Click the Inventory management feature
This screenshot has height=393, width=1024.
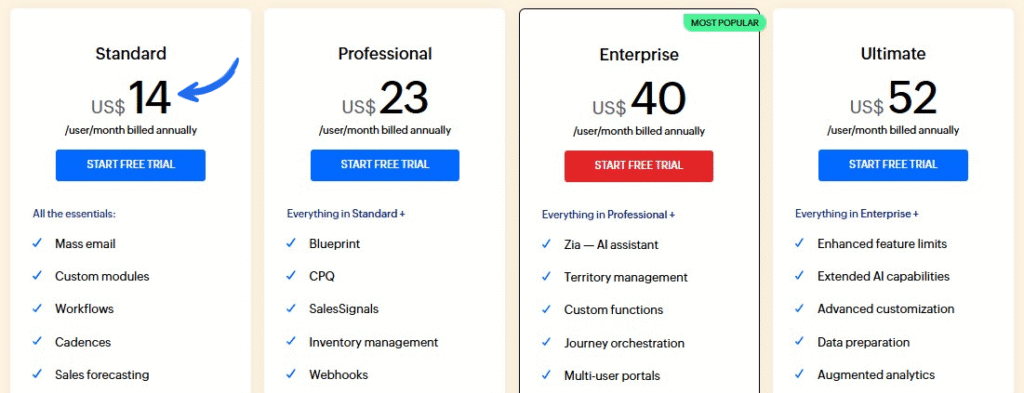coord(374,342)
